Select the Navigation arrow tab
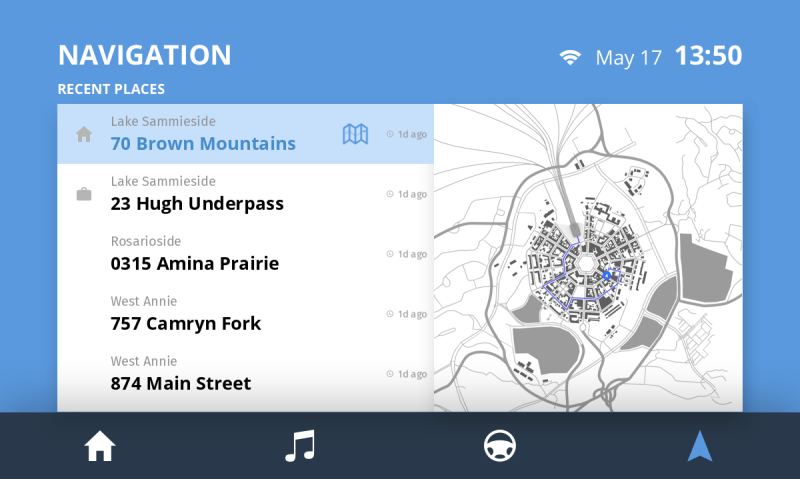Viewport: 800px width, 479px height. 700,446
